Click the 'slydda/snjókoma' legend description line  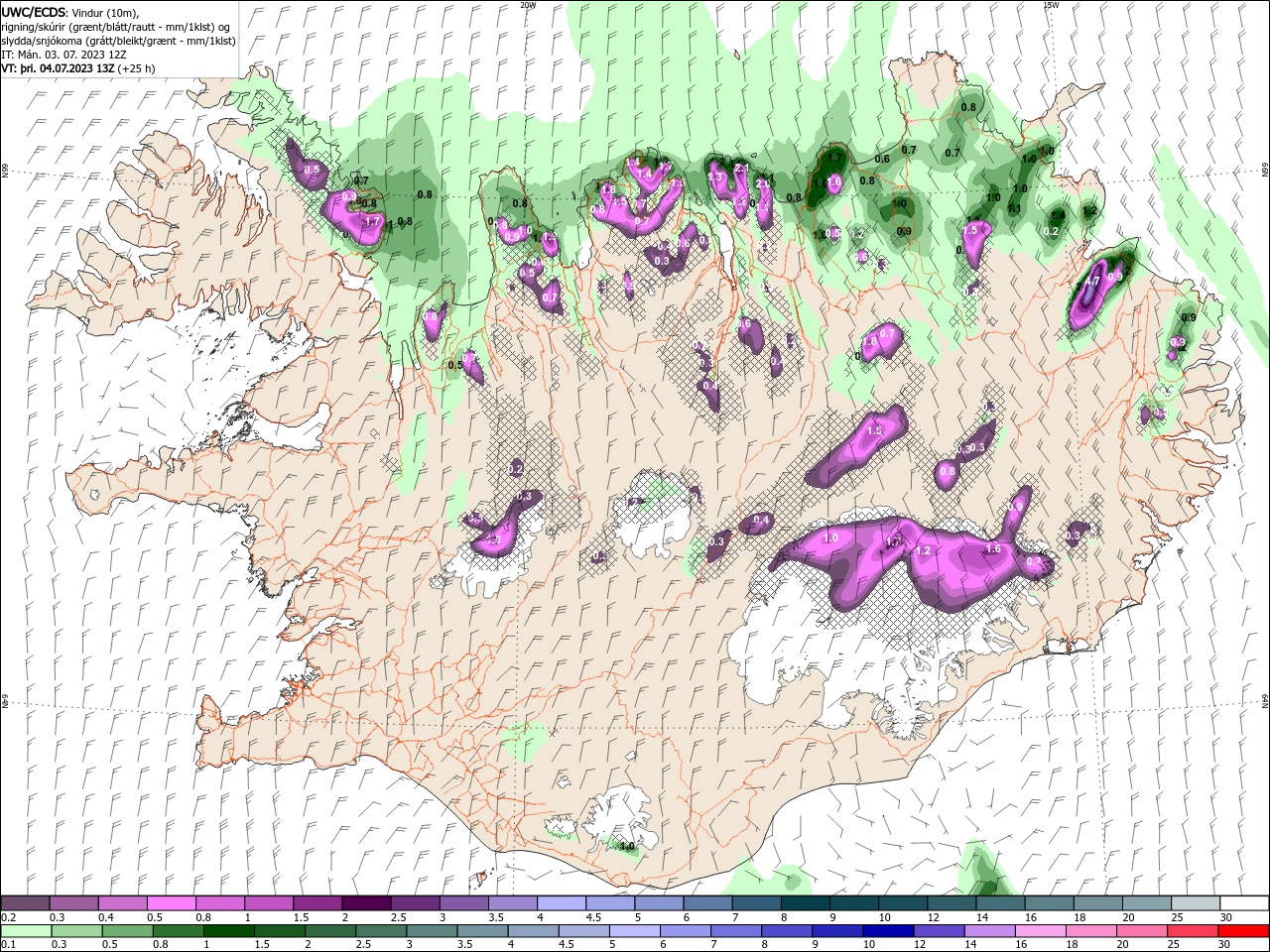118,41
